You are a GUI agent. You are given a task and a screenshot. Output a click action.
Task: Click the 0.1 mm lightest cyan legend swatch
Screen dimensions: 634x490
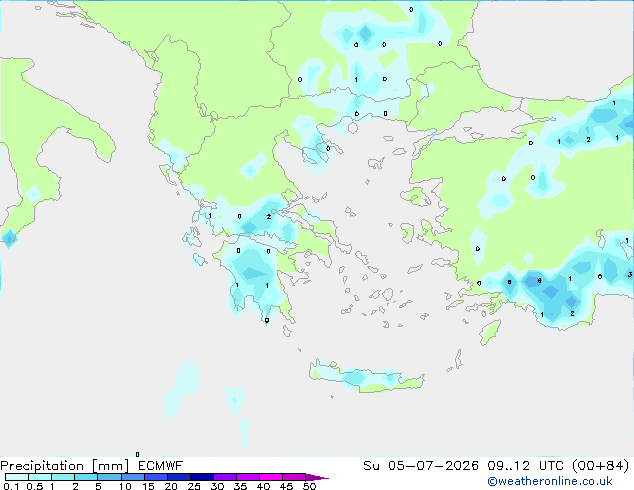17,477
